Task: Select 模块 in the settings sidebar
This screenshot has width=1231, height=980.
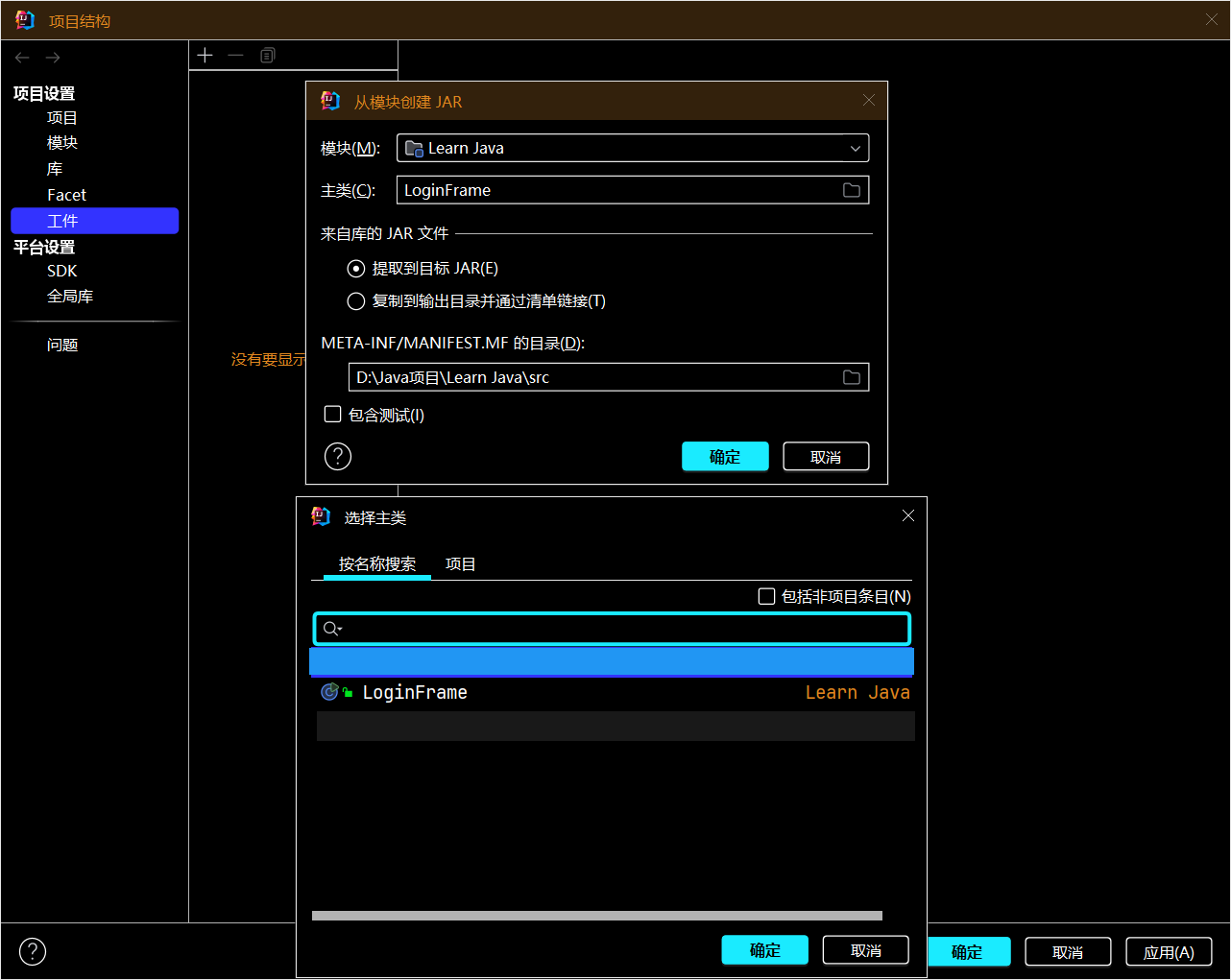Action: click(62, 143)
